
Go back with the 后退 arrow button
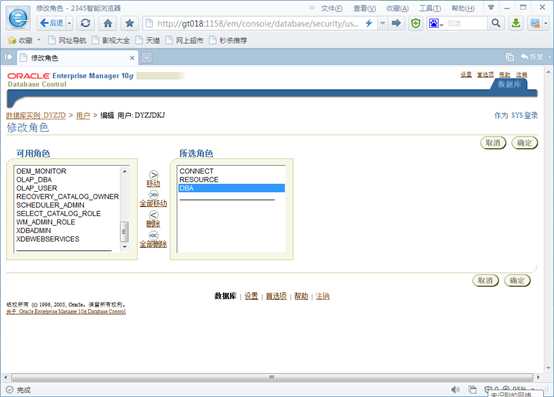[52, 23]
